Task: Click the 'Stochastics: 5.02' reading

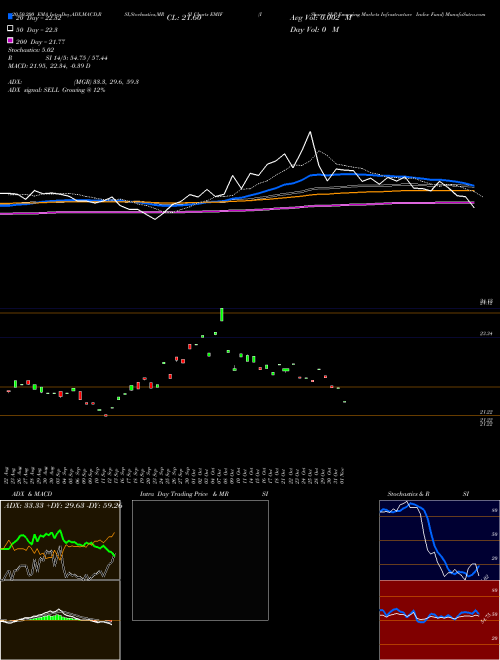Action: (31, 50)
